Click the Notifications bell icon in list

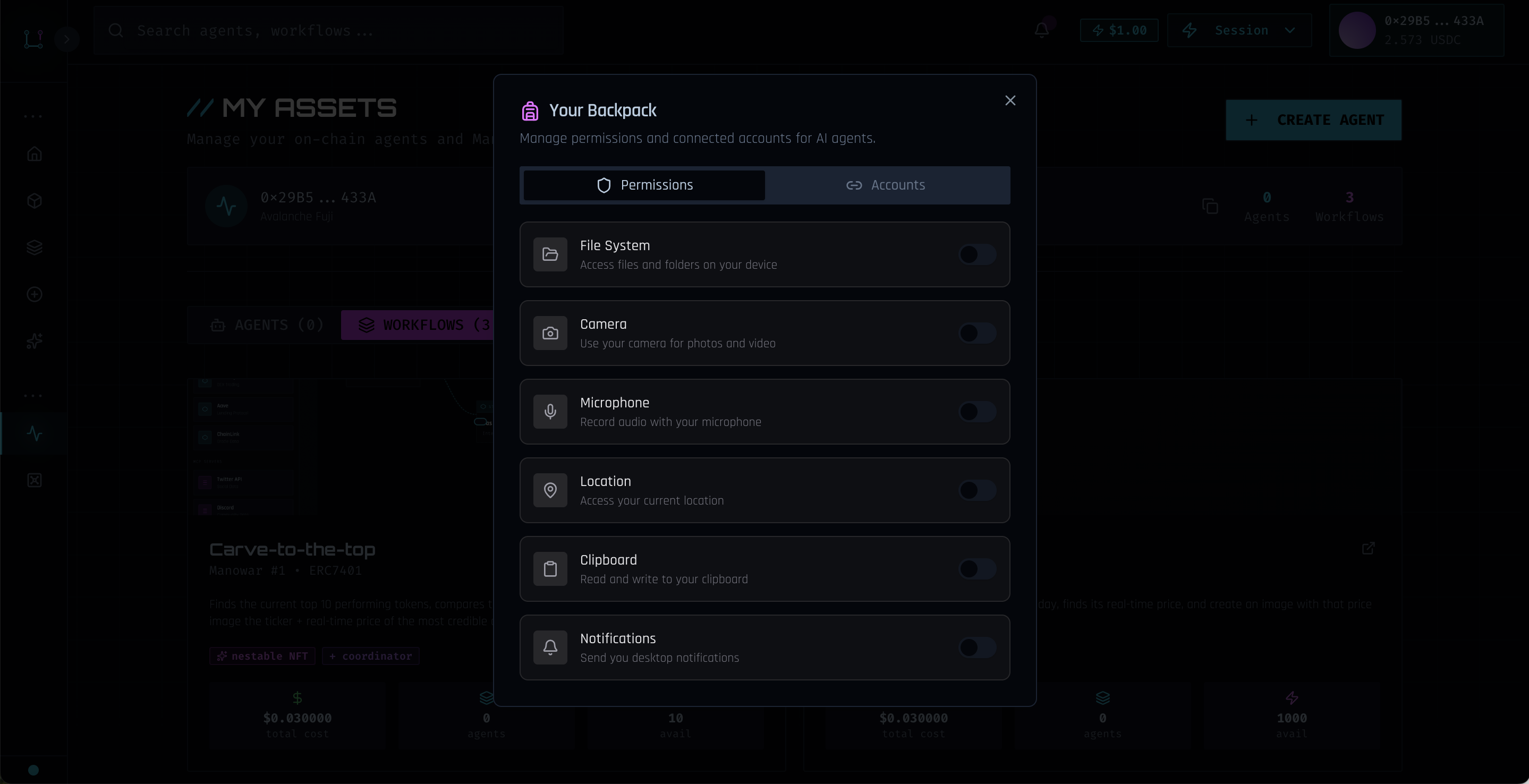[x=550, y=647]
